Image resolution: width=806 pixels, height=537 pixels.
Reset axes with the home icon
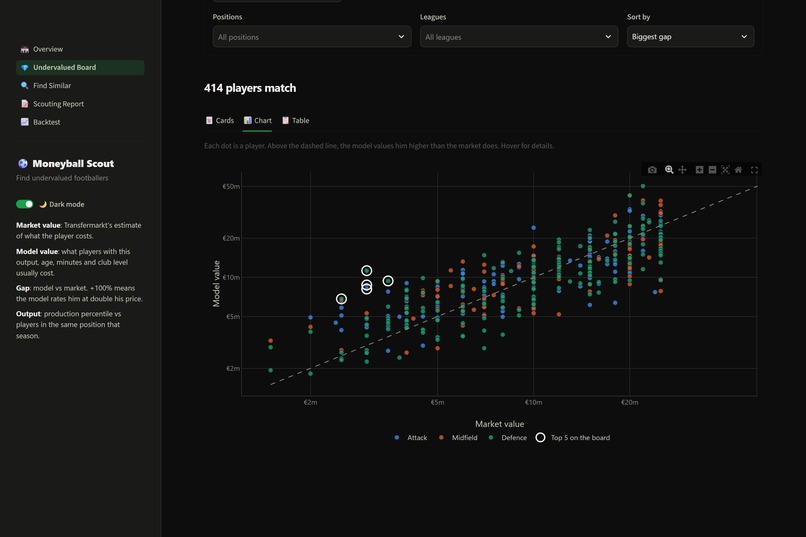point(738,170)
